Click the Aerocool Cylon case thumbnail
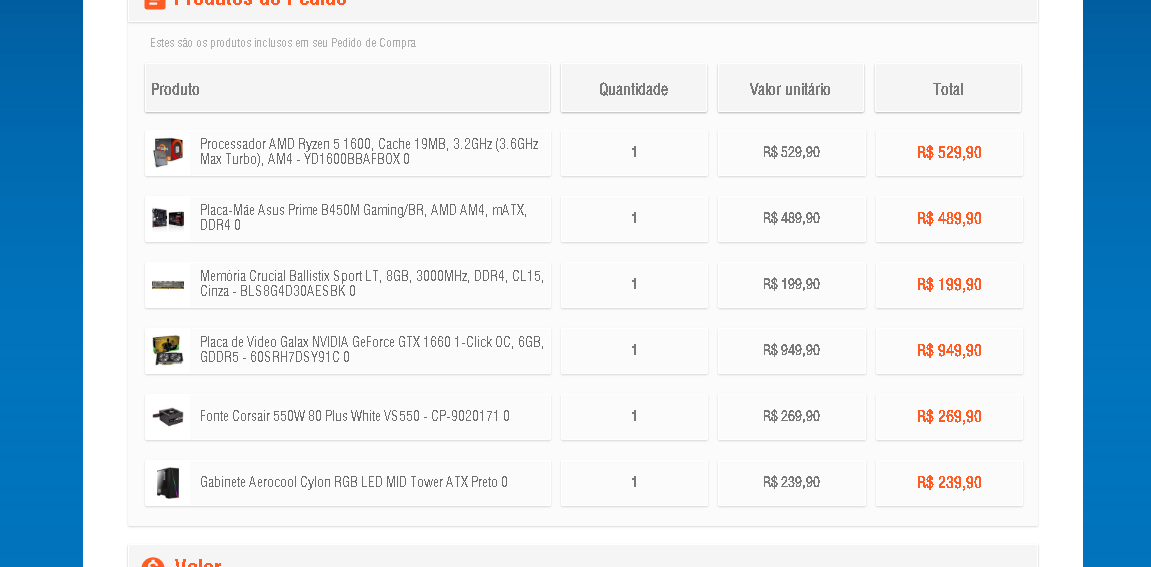Viewport: 1151px width, 567px height. (x=168, y=483)
